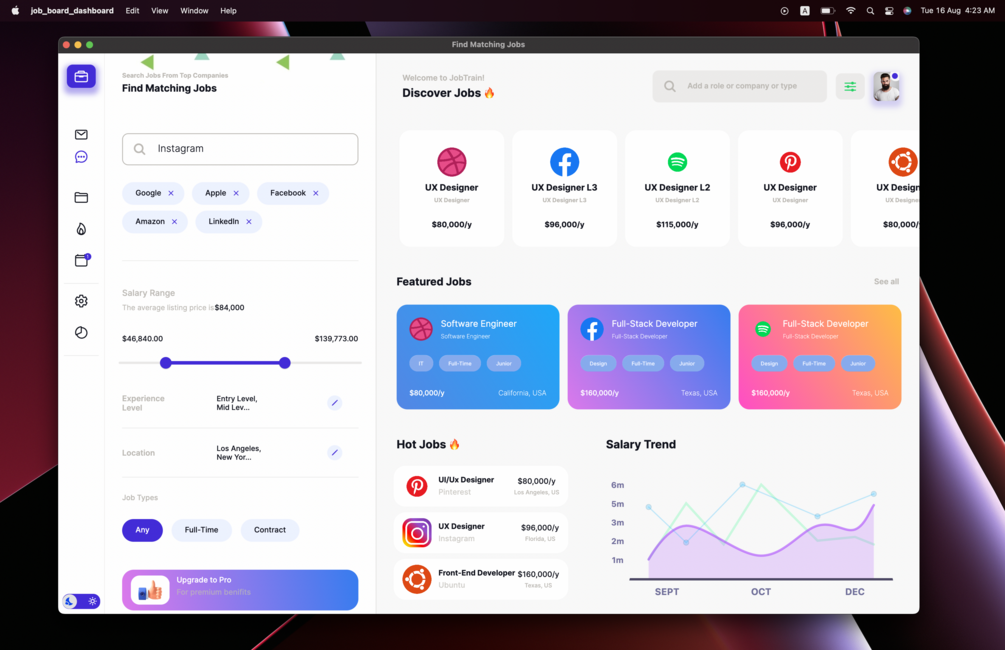Select the Contract job type

point(270,530)
